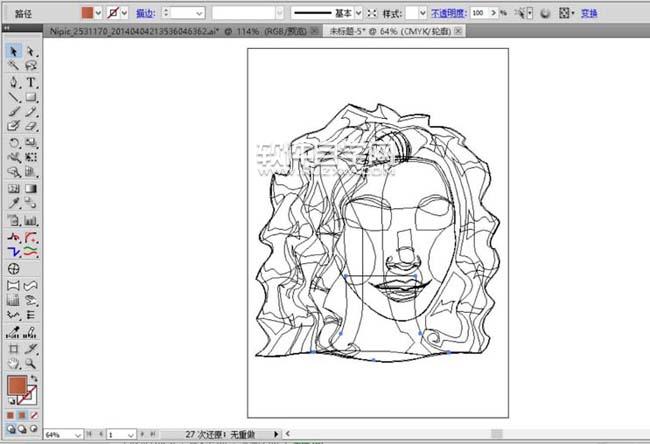Switch to Draw Behind mode
The height and width of the screenshot is (444, 650).
[23, 430]
